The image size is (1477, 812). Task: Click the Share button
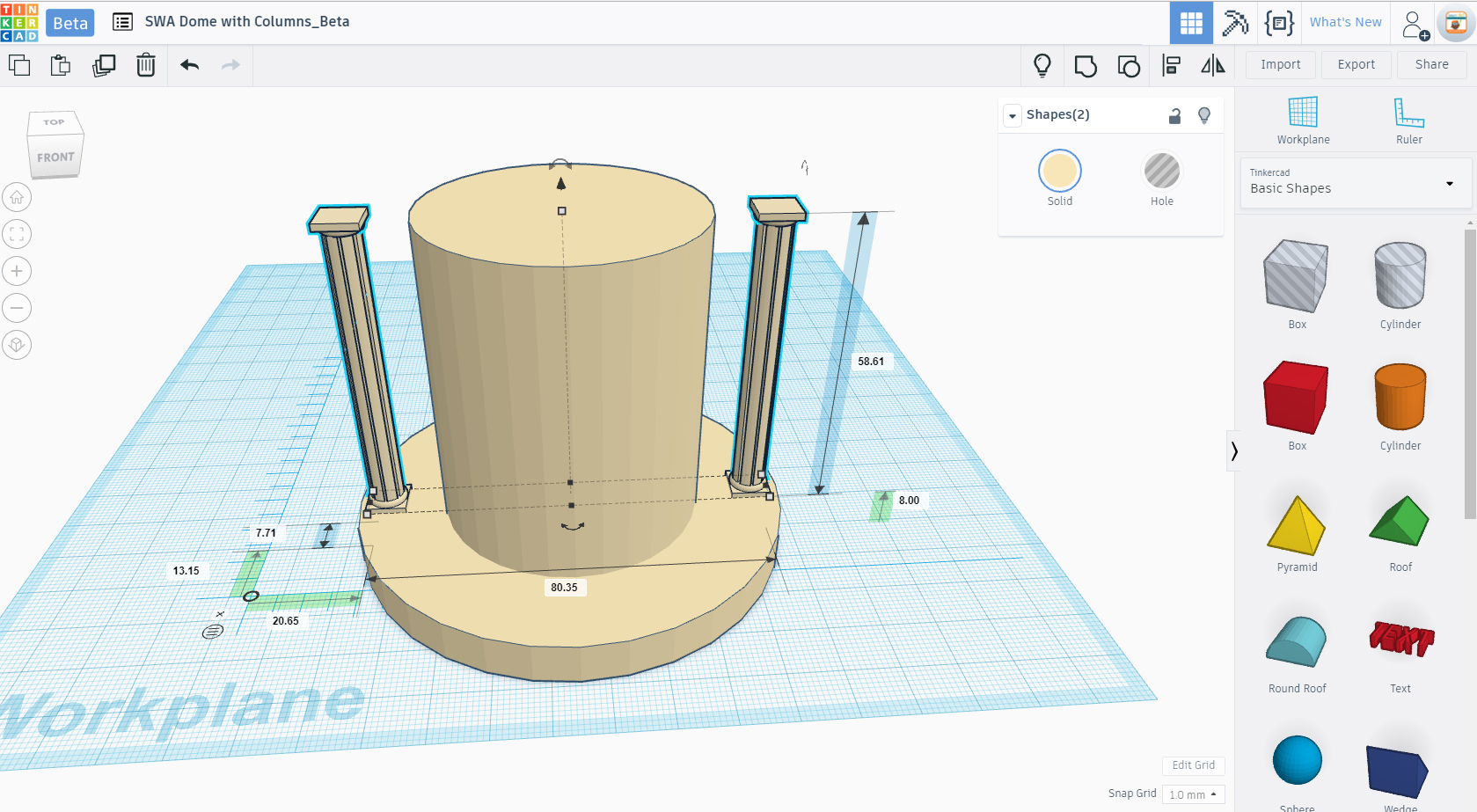(1431, 65)
